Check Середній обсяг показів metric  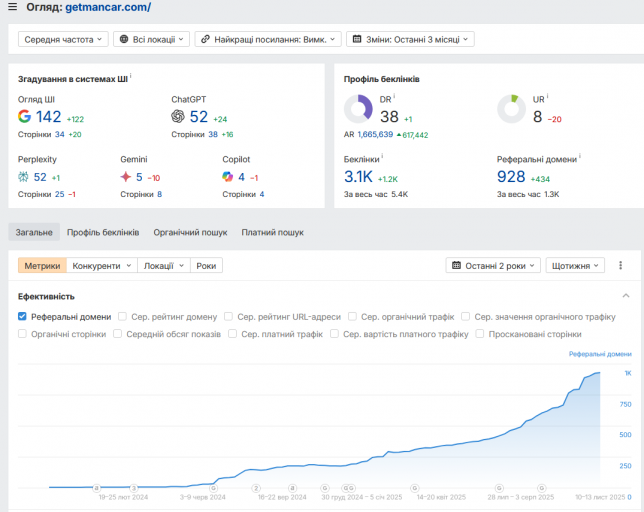[x=117, y=333]
